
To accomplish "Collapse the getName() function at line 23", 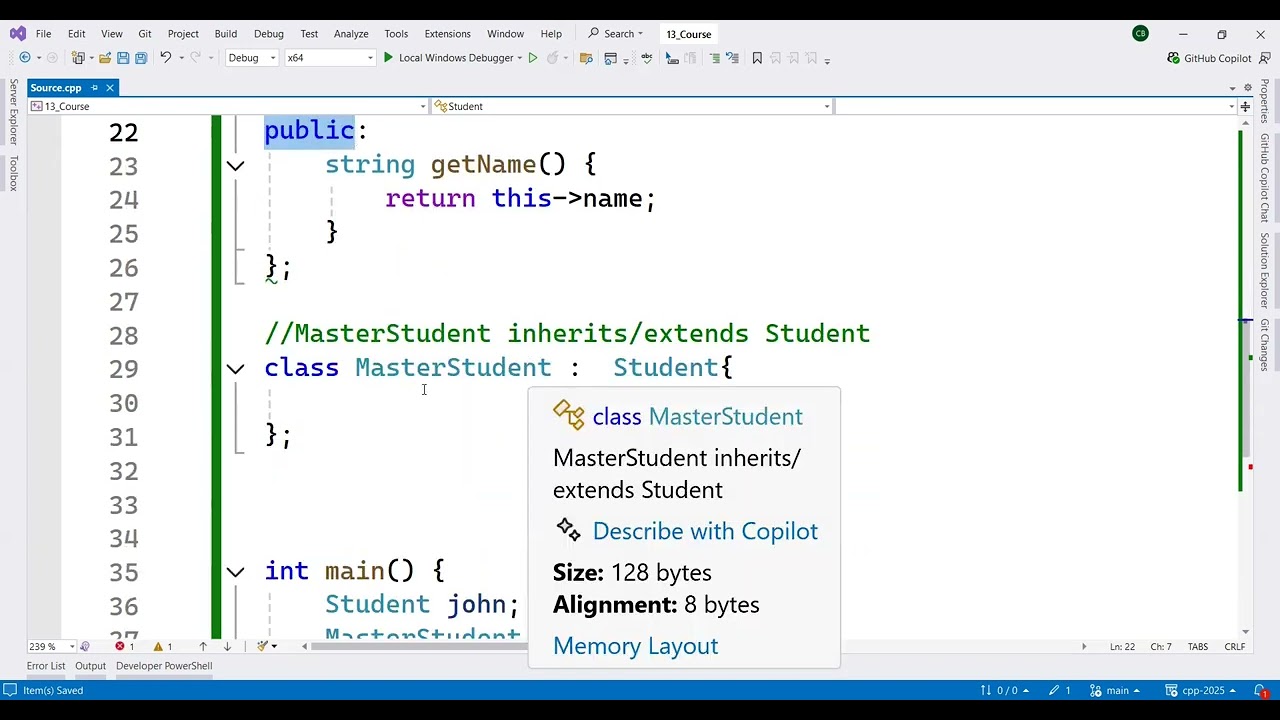I will click(x=235, y=166).
